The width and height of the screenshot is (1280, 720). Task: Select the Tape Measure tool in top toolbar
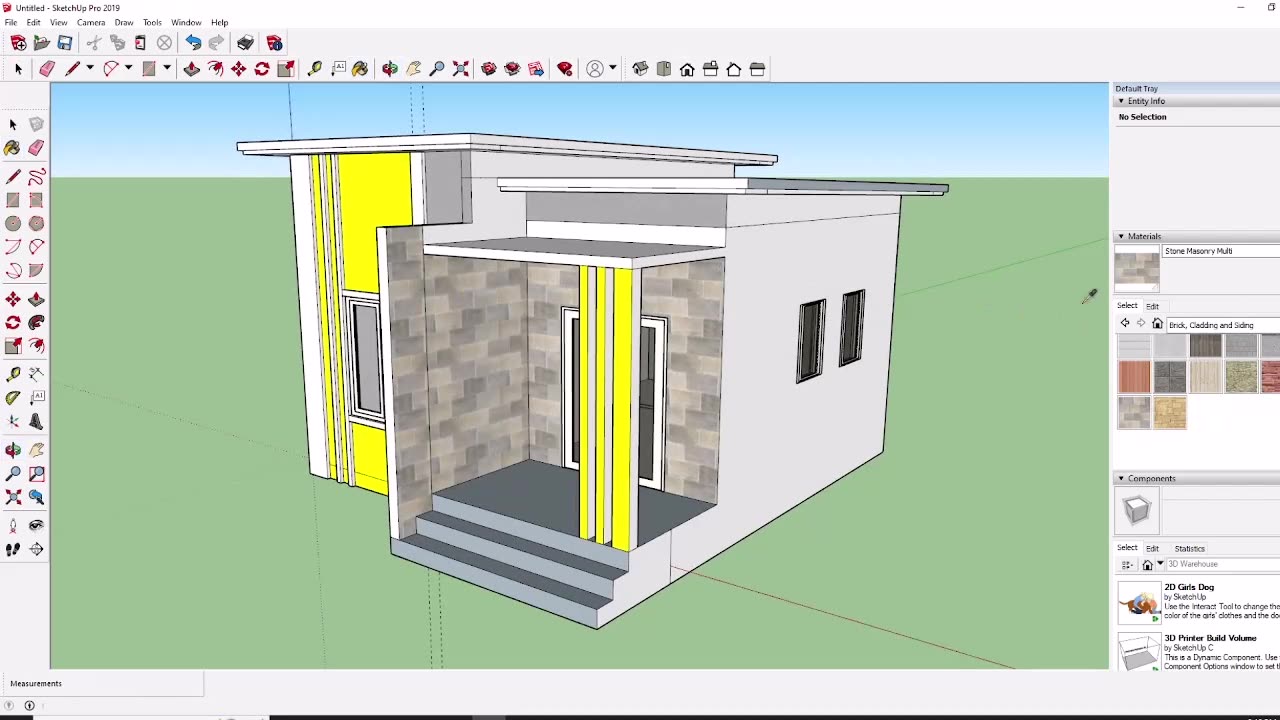(314, 69)
